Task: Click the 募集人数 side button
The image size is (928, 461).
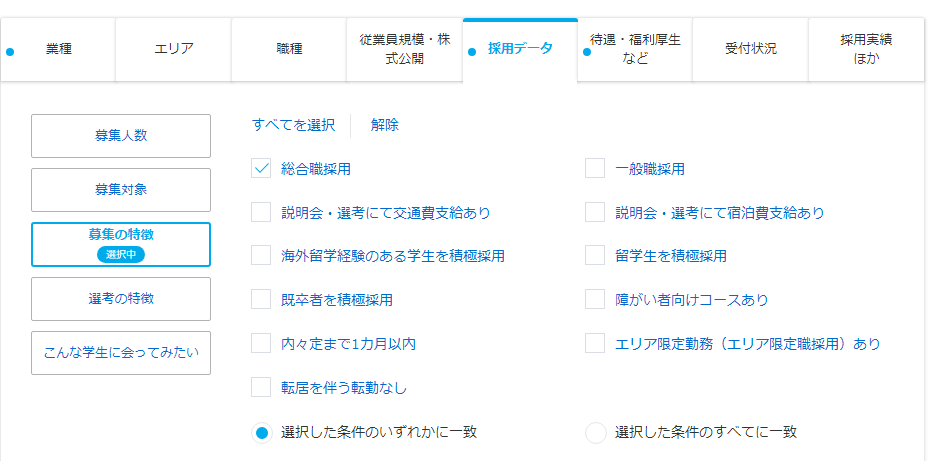Action: pos(121,136)
